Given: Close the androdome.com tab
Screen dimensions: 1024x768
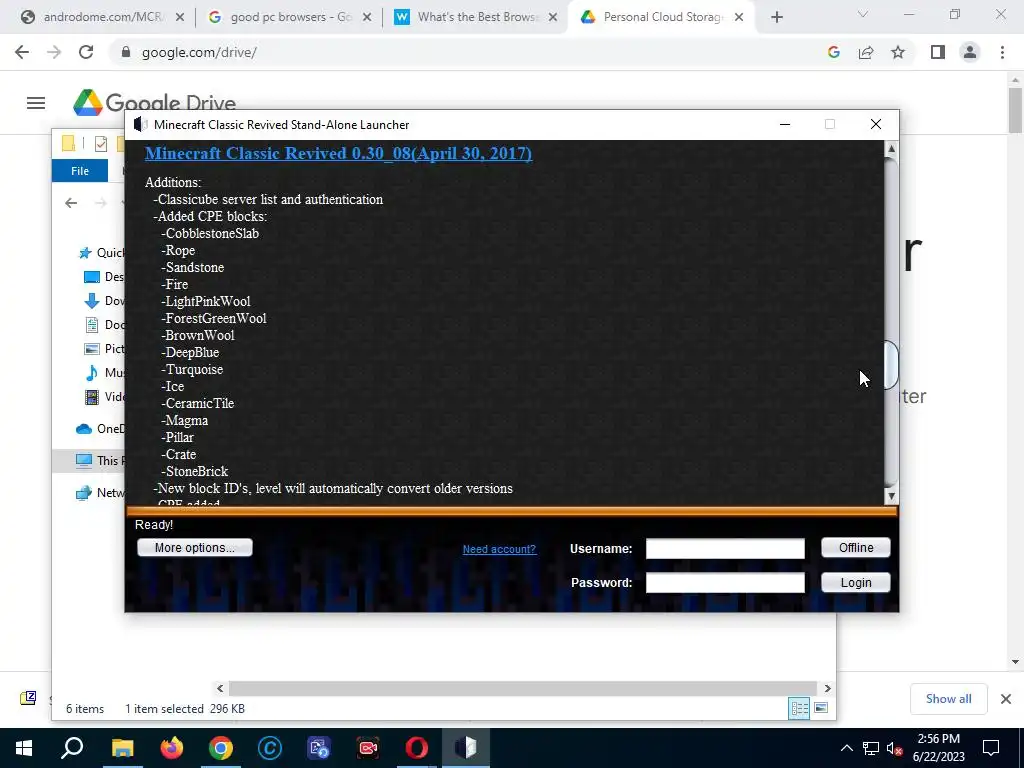Looking at the screenshot, I should pos(180,17).
